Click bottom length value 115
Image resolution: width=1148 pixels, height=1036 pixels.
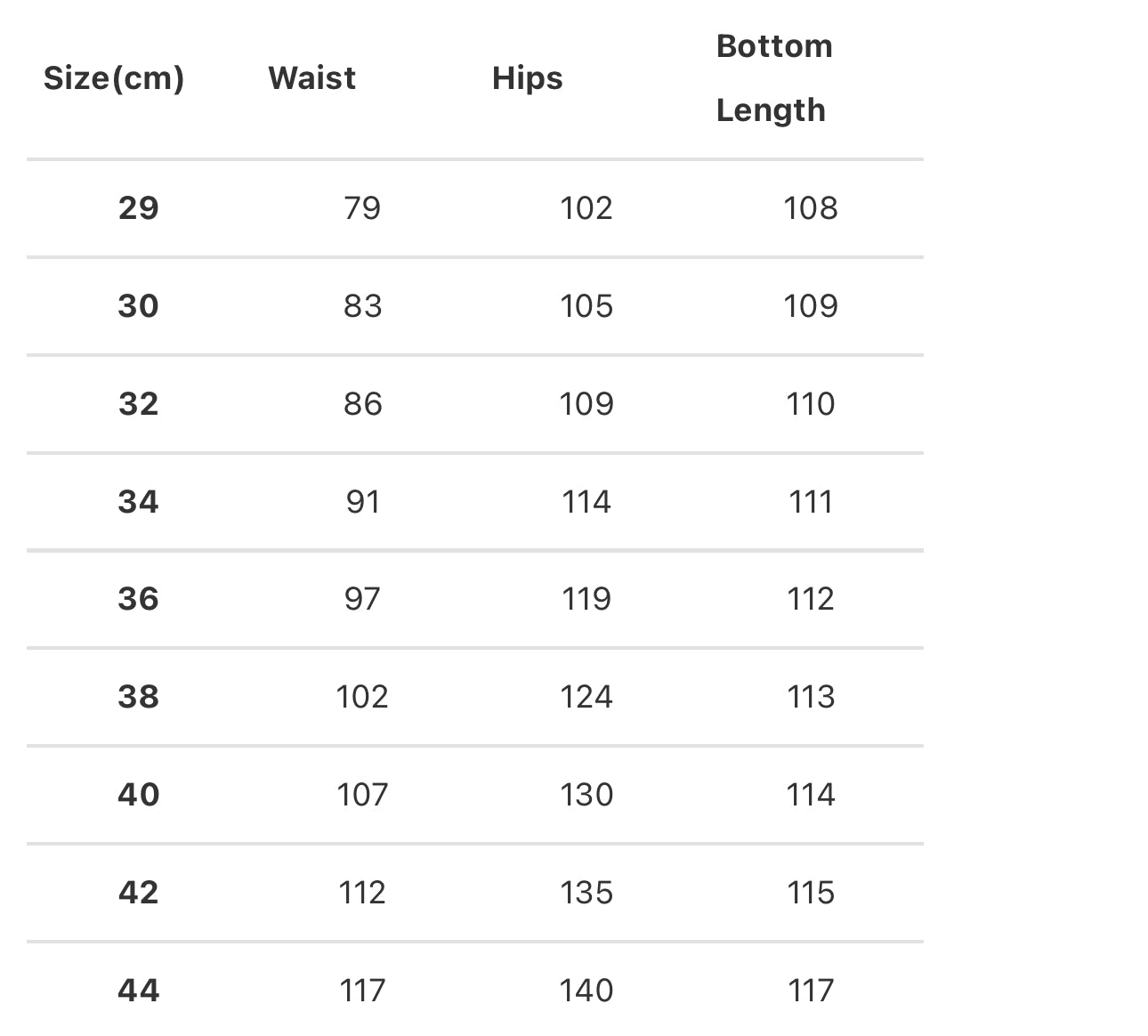tap(811, 893)
